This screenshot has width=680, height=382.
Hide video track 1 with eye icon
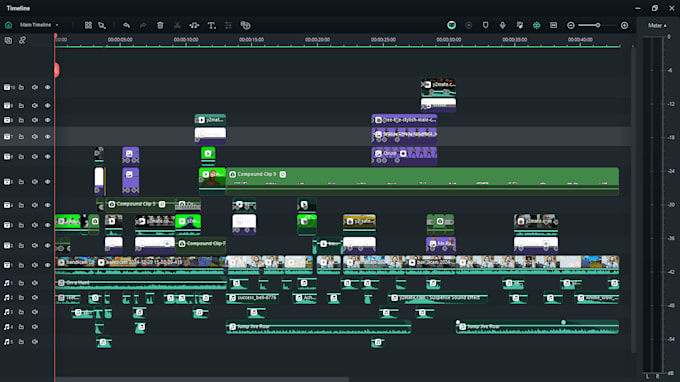click(x=47, y=265)
